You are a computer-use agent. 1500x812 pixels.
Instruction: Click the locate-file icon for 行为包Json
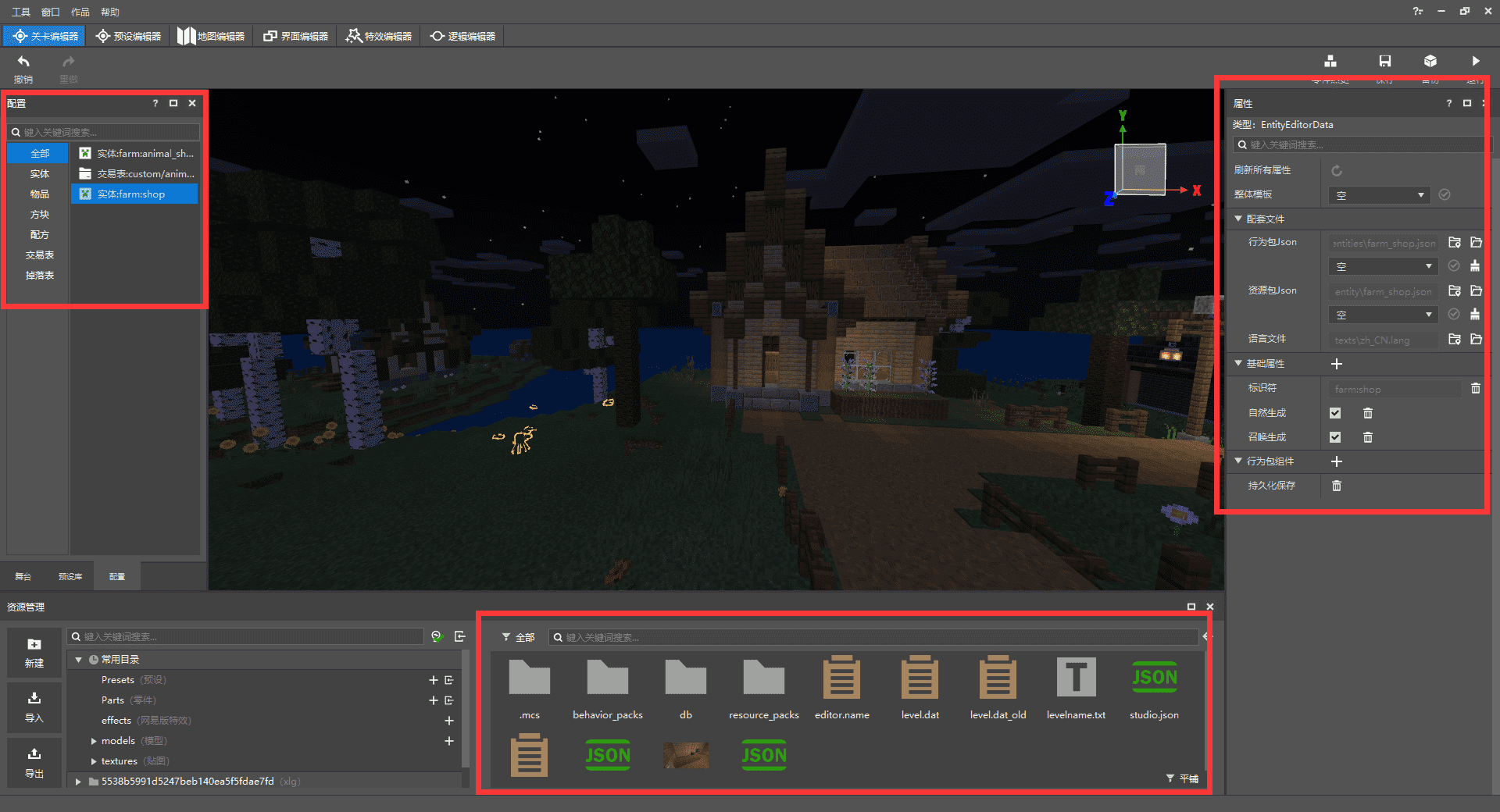click(1455, 243)
